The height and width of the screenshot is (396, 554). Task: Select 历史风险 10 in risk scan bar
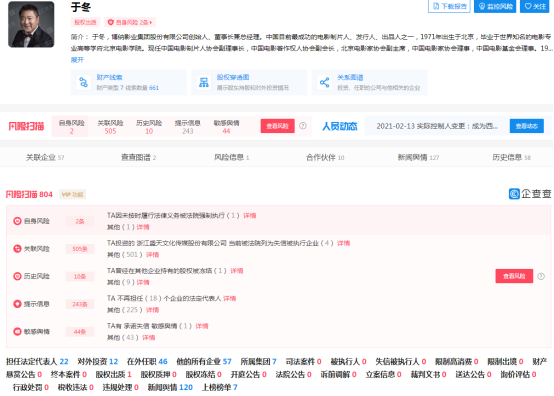click(149, 127)
